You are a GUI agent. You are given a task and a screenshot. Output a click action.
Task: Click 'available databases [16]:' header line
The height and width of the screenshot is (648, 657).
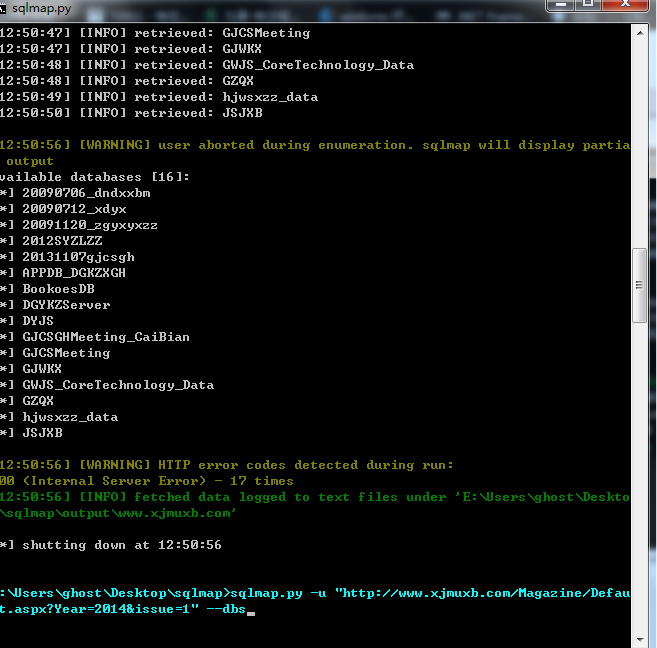[x=95, y=177]
